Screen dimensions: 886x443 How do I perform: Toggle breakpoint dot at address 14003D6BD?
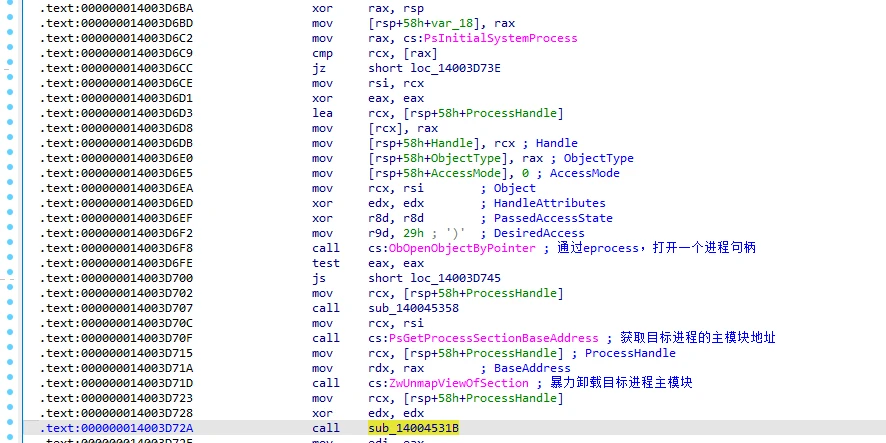click(x=10, y=17)
